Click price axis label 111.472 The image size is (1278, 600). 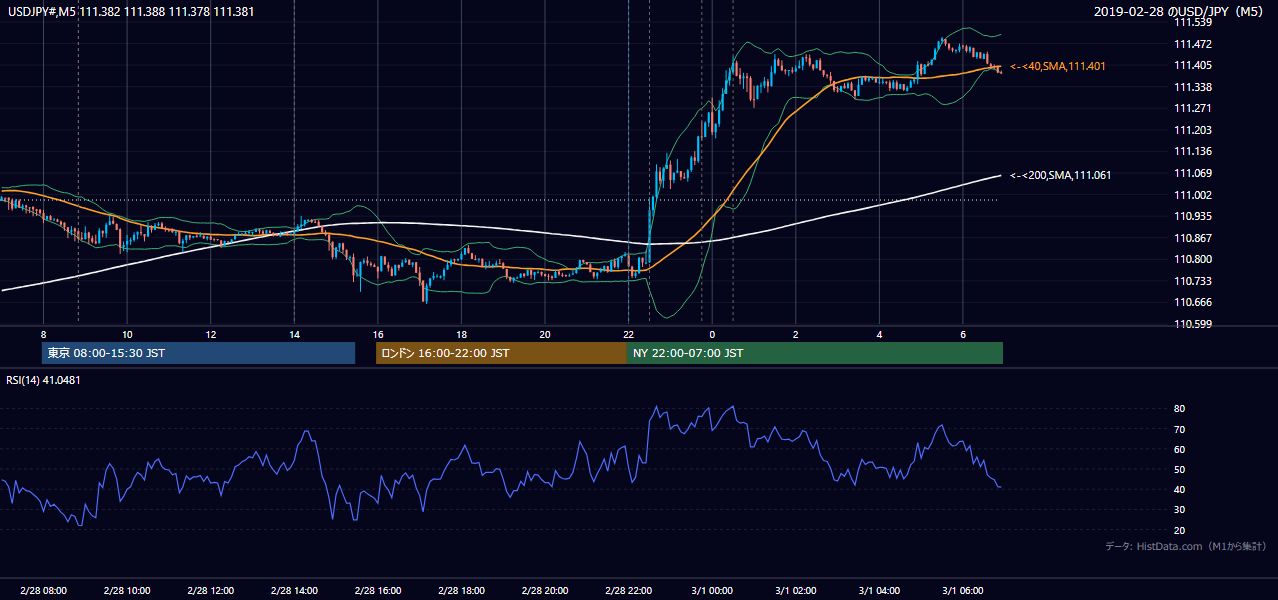click(x=1194, y=44)
